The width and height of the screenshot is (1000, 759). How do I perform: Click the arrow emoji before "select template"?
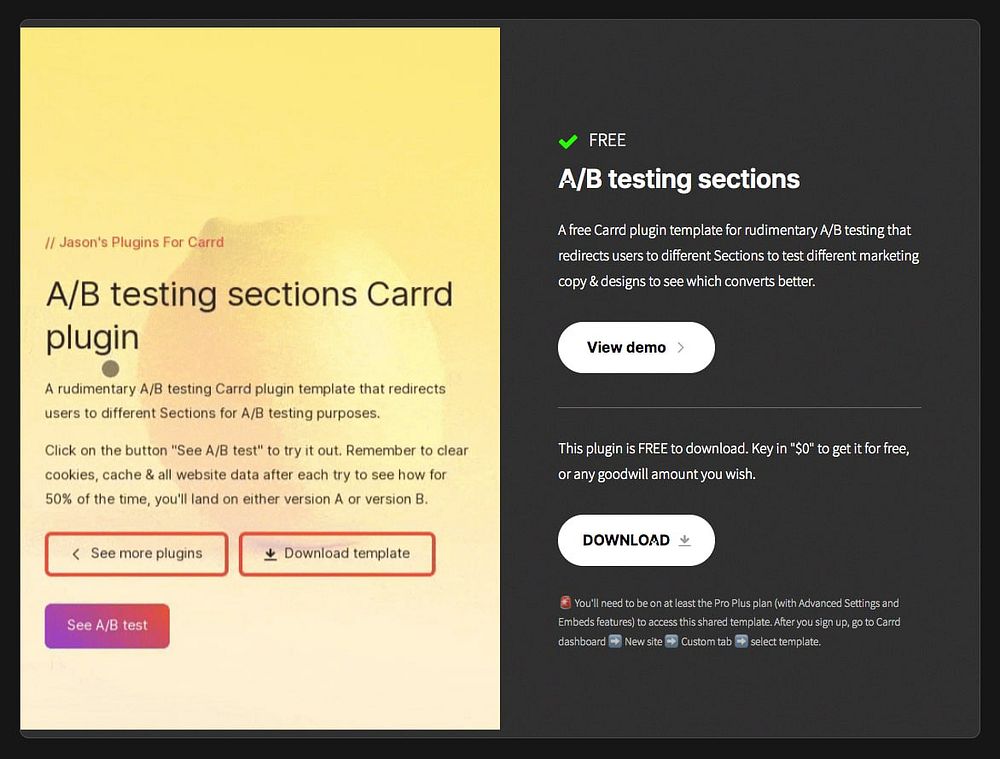pyautogui.click(x=741, y=641)
